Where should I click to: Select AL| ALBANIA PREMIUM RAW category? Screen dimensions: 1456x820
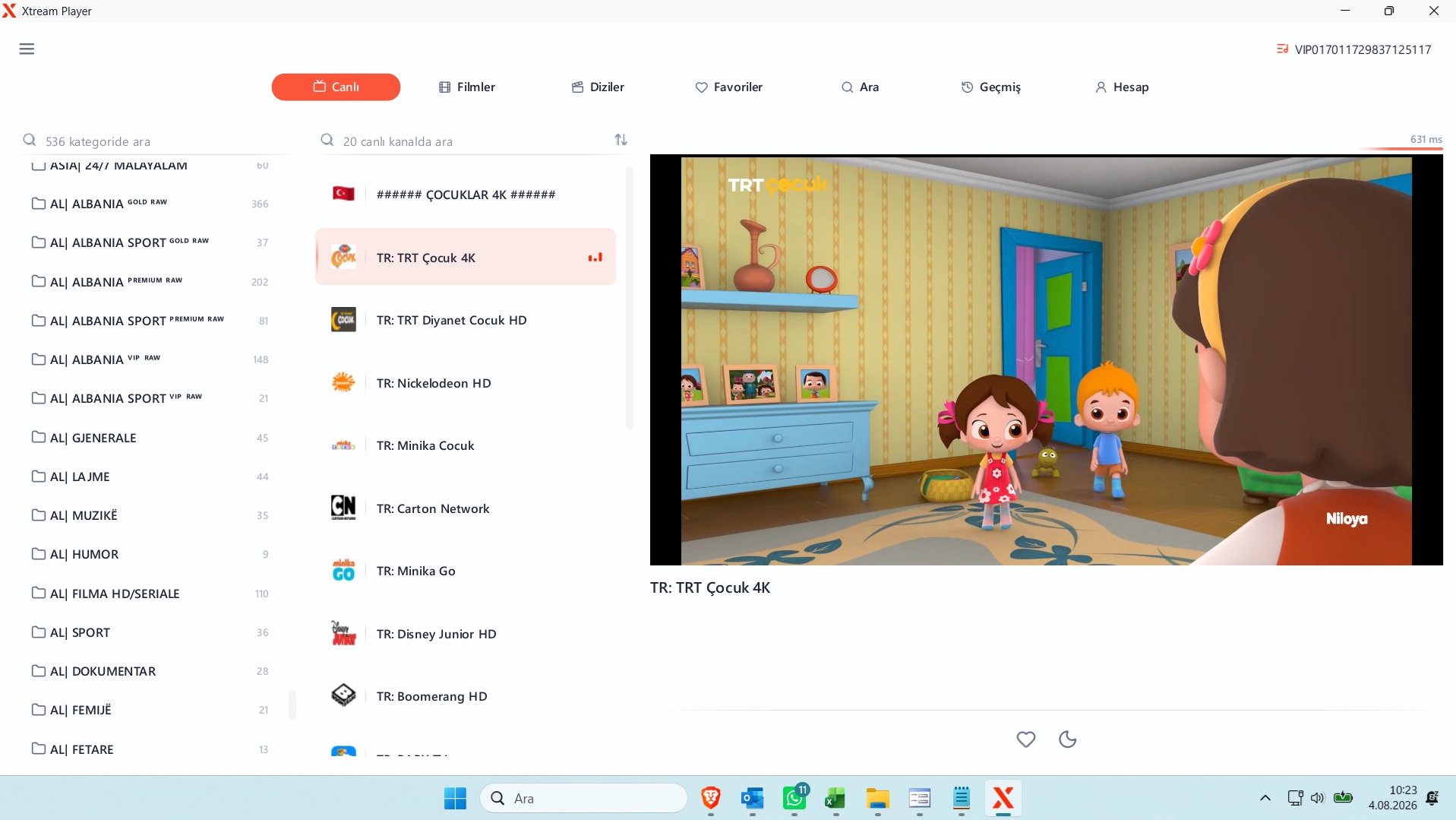150,282
